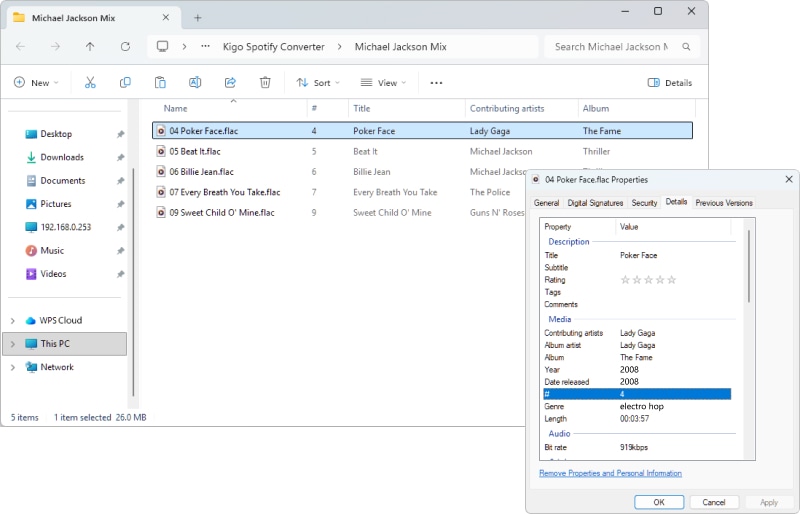Select the 04 Poker Face.flac file
The height and width of the screenshot is (514, 800).
tap(422, 131)
